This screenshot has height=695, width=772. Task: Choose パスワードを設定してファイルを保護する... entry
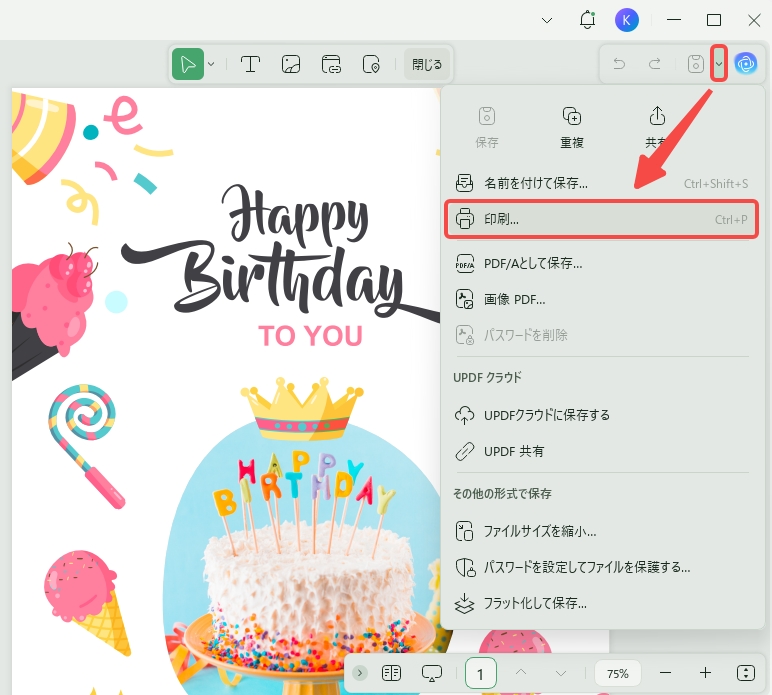pyautogui.click(x=601, y=567)
